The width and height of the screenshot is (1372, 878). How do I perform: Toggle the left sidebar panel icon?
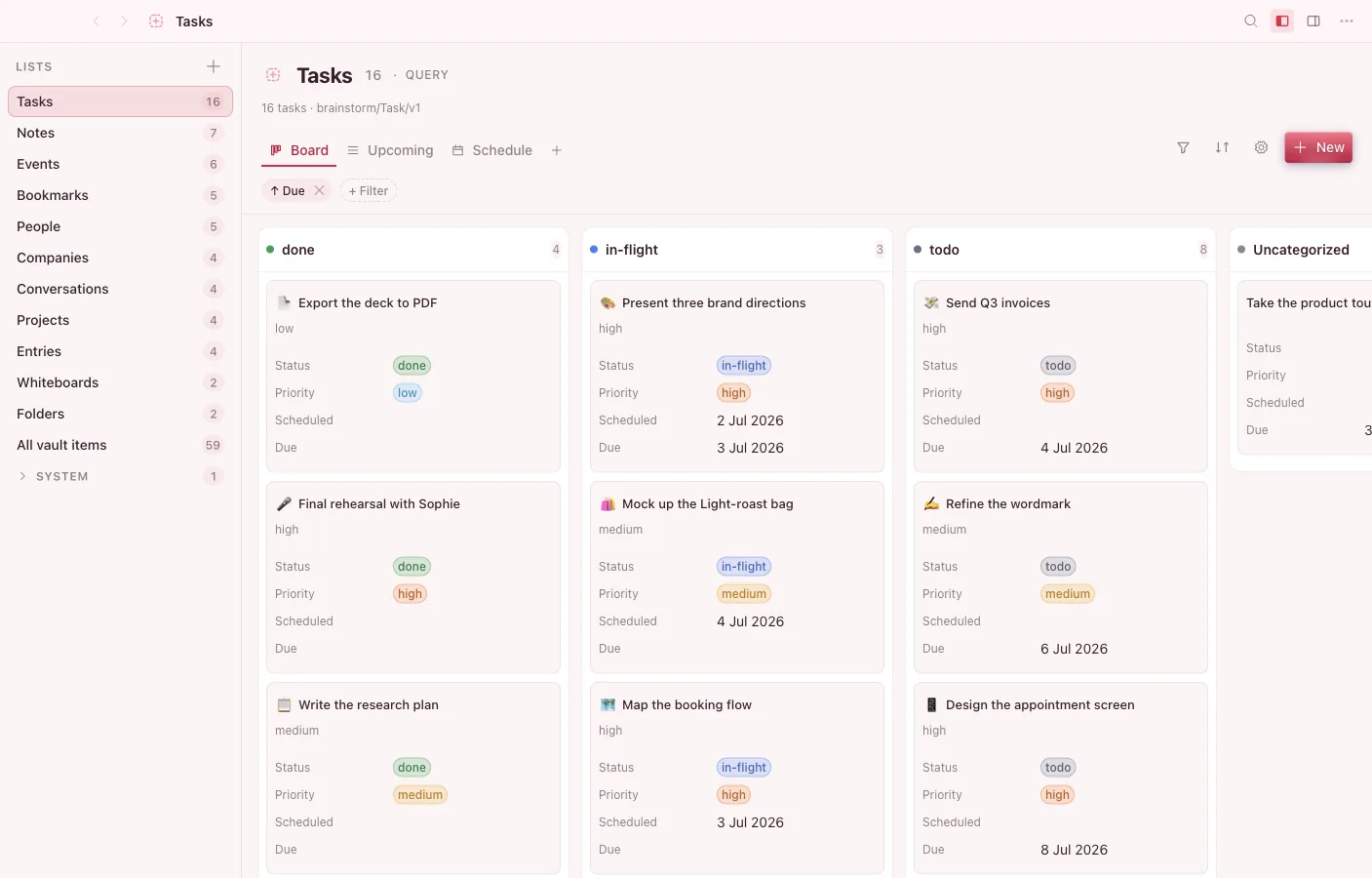point(1282,21)
